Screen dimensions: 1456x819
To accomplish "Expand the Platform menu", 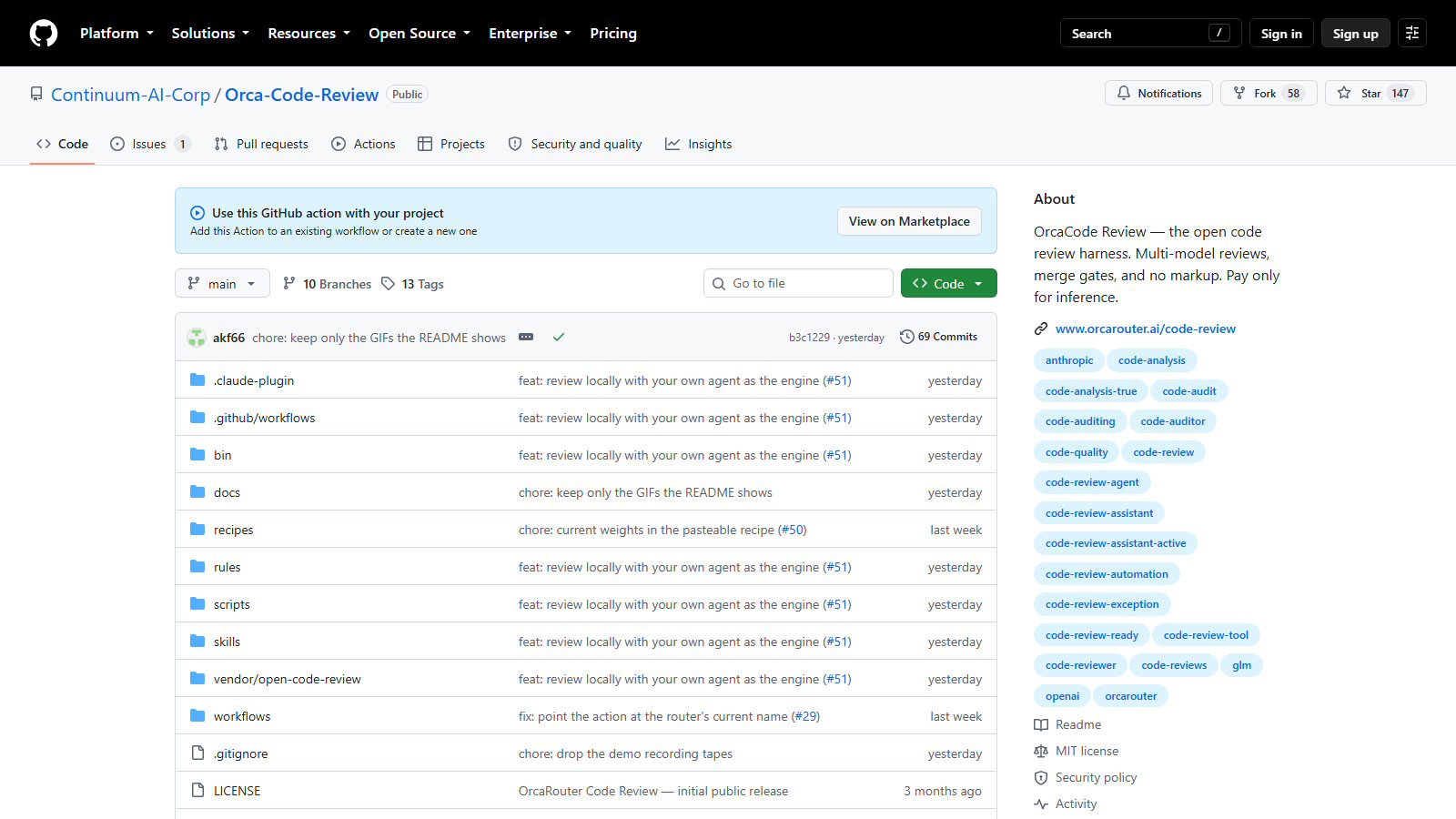I will (116, 34).
